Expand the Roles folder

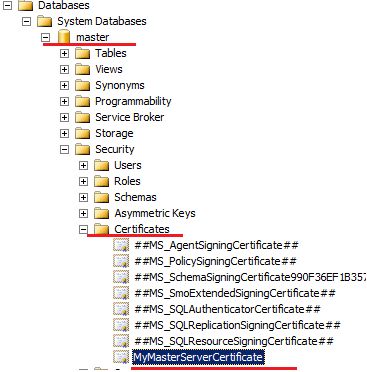tap(83, 181)
